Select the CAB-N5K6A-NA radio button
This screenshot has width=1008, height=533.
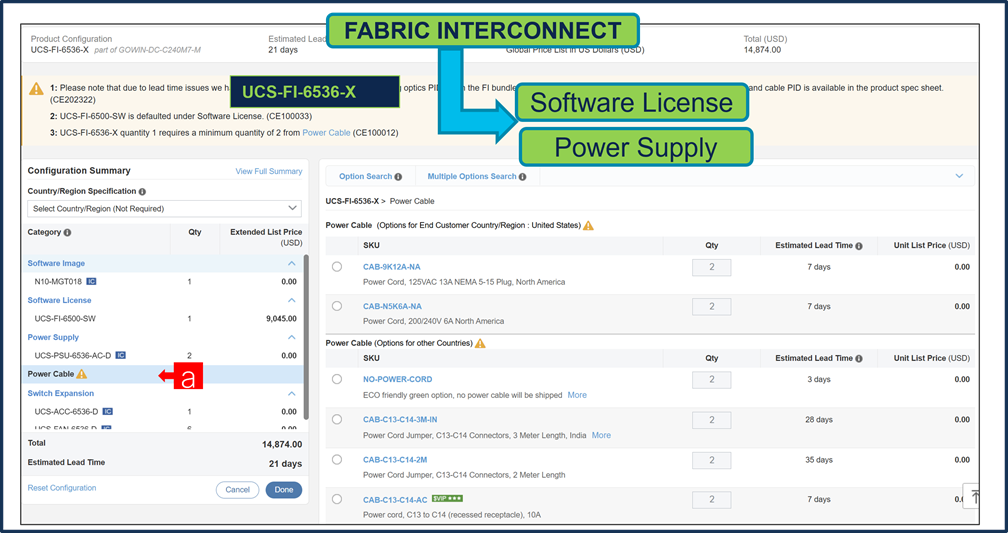point(337,307)
